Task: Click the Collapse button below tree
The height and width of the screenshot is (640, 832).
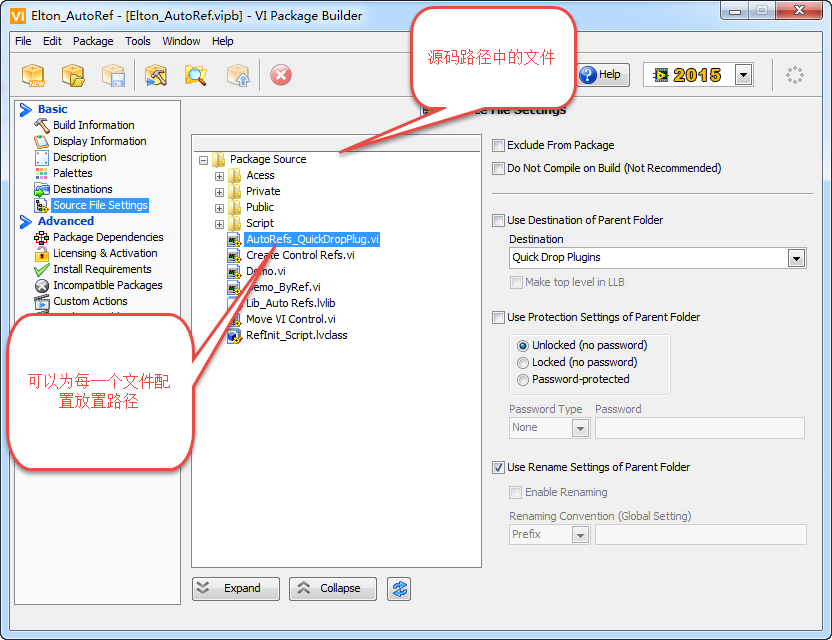Action: click(x=333, y=589)
